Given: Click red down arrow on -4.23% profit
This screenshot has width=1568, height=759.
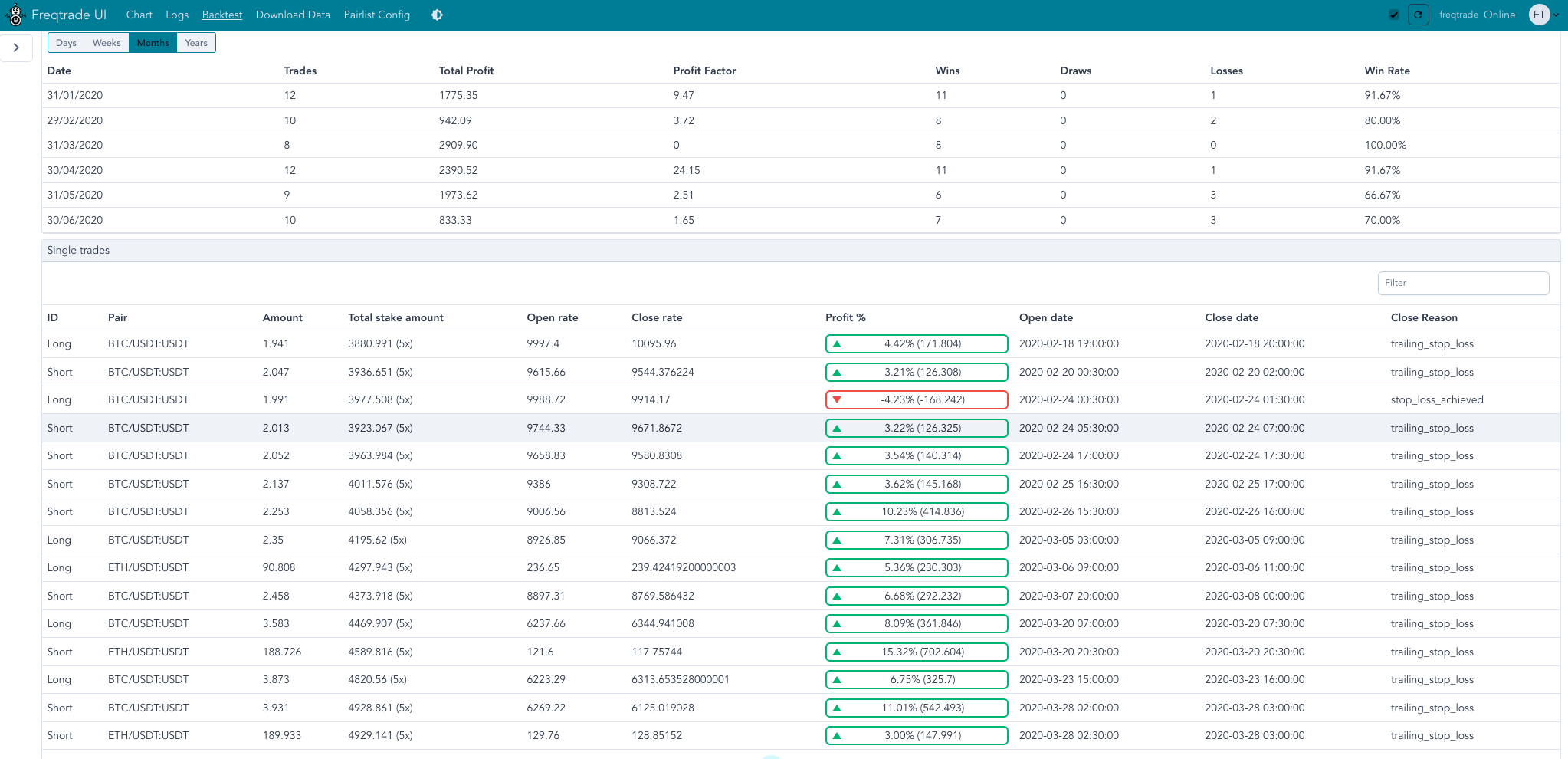Looking at the screenshot, I should point(837,399).
